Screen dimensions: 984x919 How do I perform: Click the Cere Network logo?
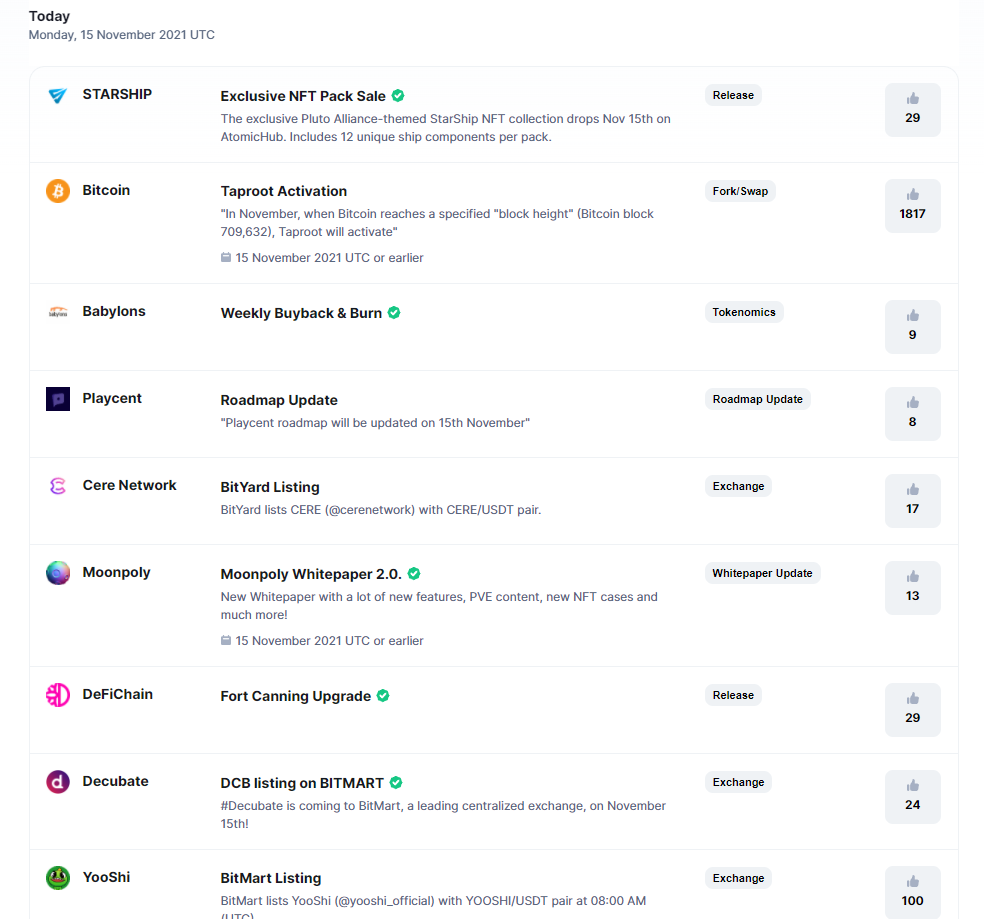point(58,486)
